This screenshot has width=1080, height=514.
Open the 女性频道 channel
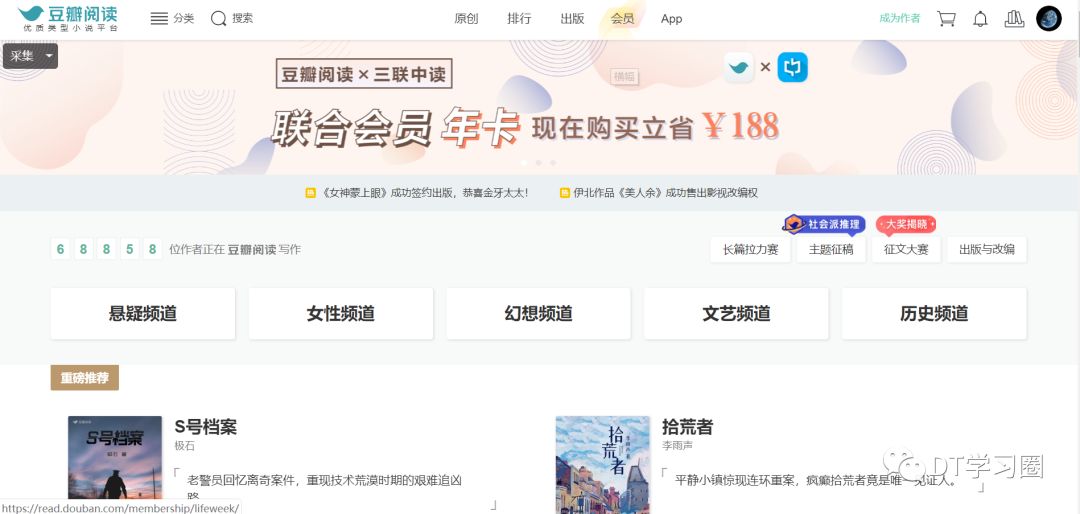(x=340, y=313)
